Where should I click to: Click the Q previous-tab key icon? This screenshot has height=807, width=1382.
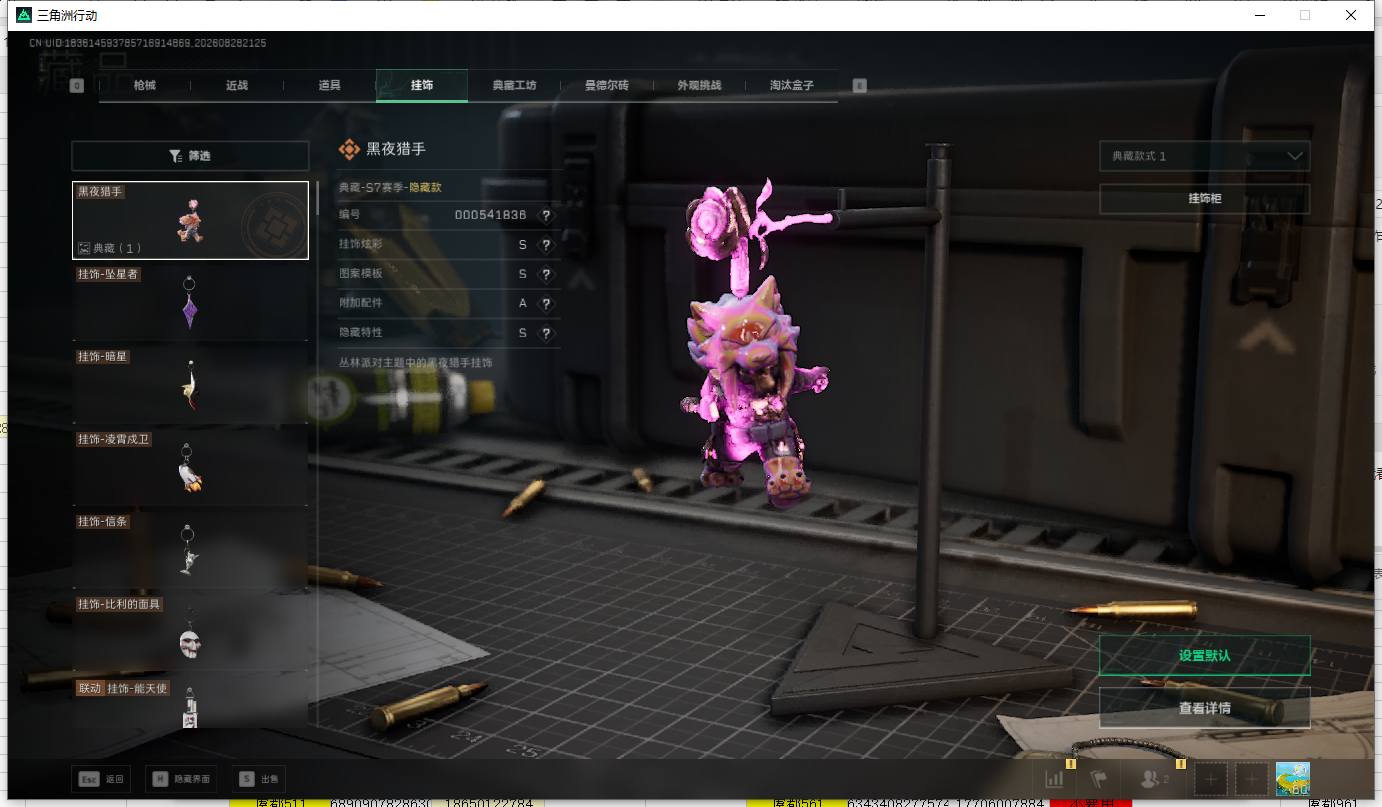pos(77,86)
